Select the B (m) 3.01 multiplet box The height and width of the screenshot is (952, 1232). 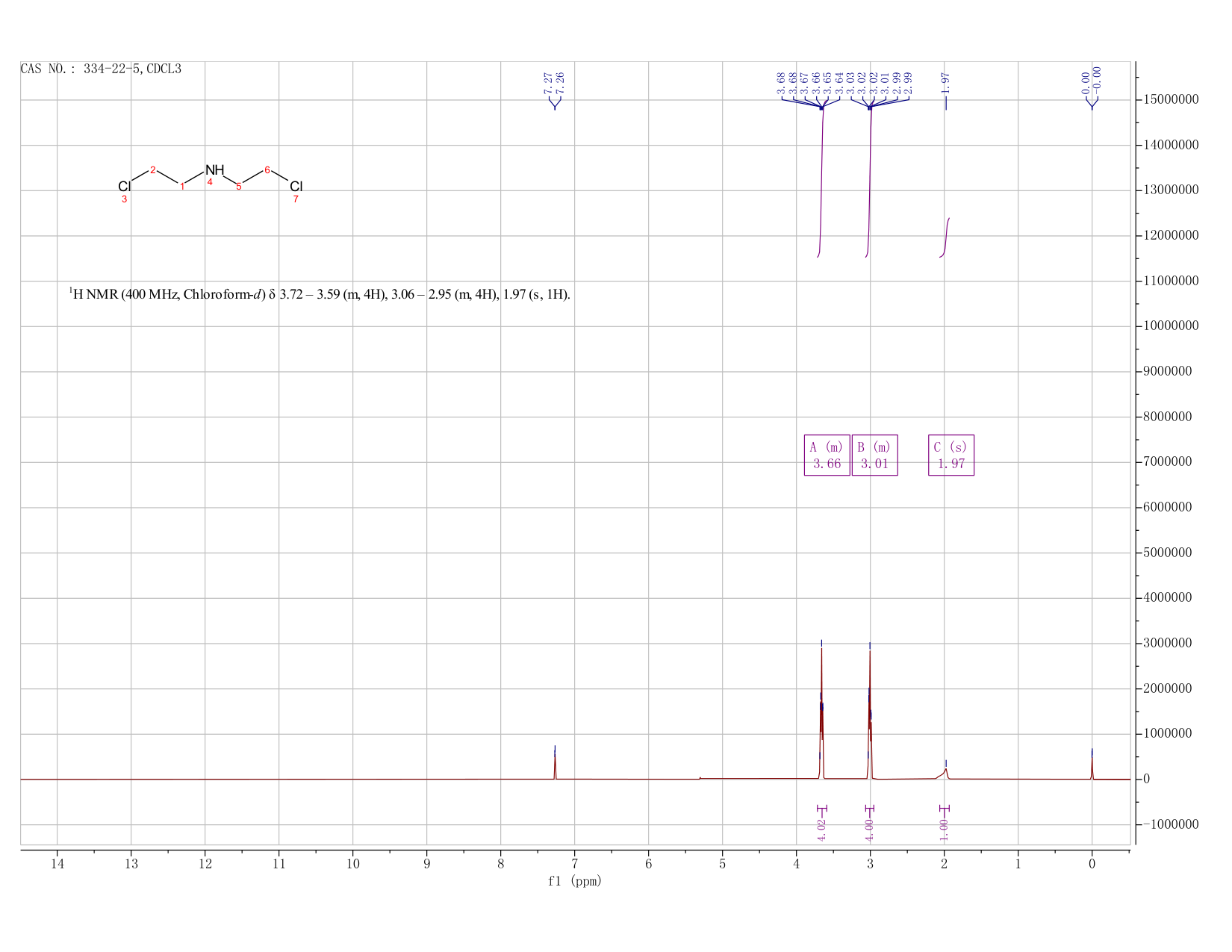pyautogui.click(x=874, y=455)
